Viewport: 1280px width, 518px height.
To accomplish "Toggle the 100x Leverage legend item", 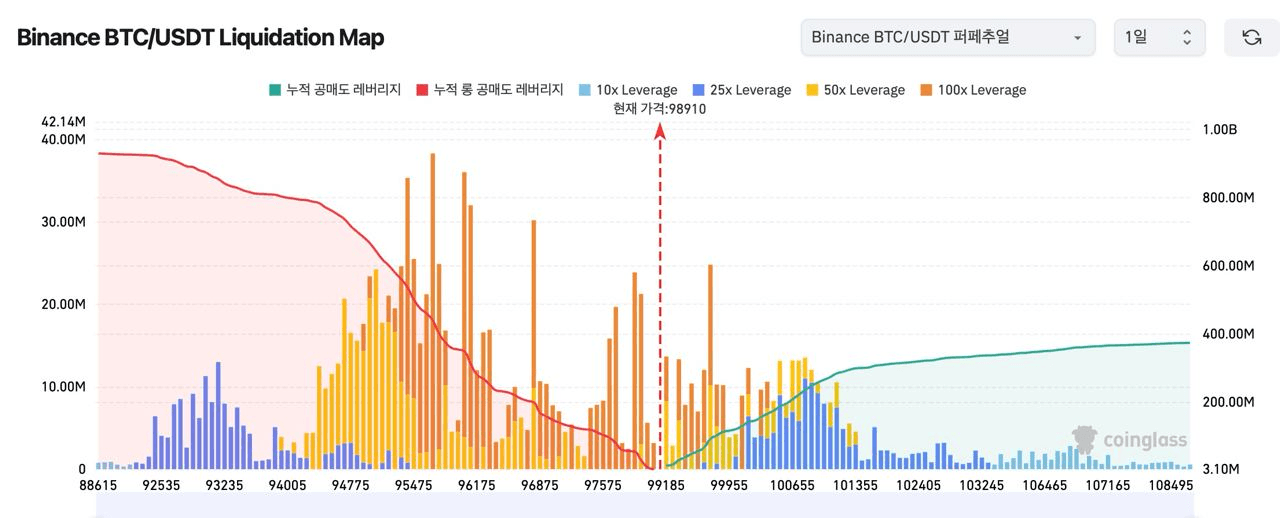I will pos(973,90).
